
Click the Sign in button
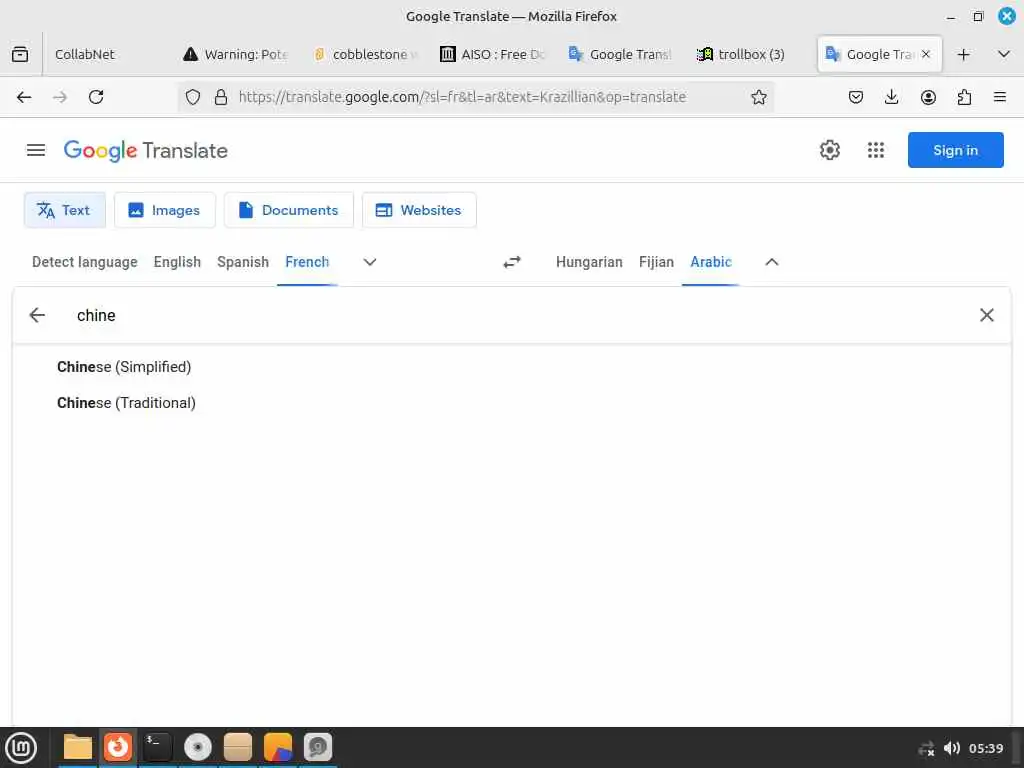pyautogui.click(x=955, y=150)
